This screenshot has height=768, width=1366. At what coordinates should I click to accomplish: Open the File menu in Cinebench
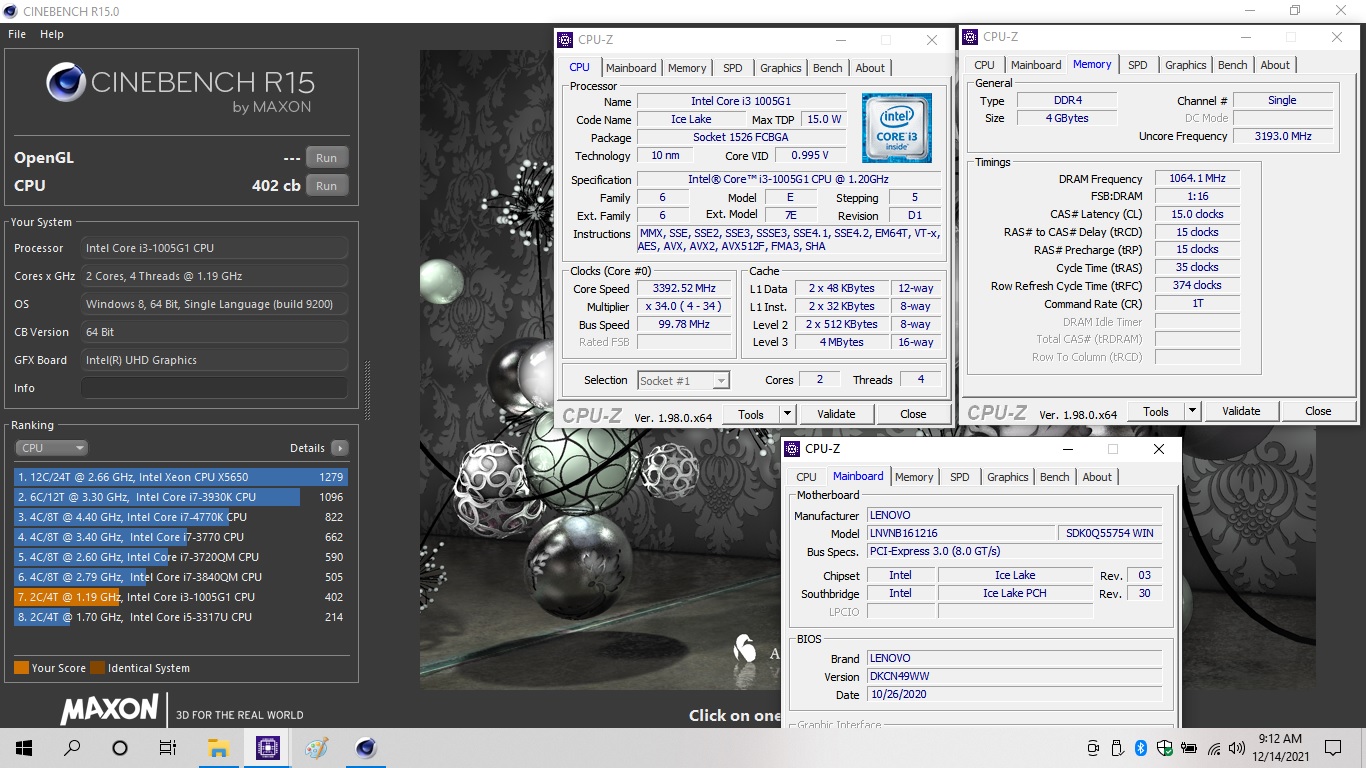pos(17,34)
